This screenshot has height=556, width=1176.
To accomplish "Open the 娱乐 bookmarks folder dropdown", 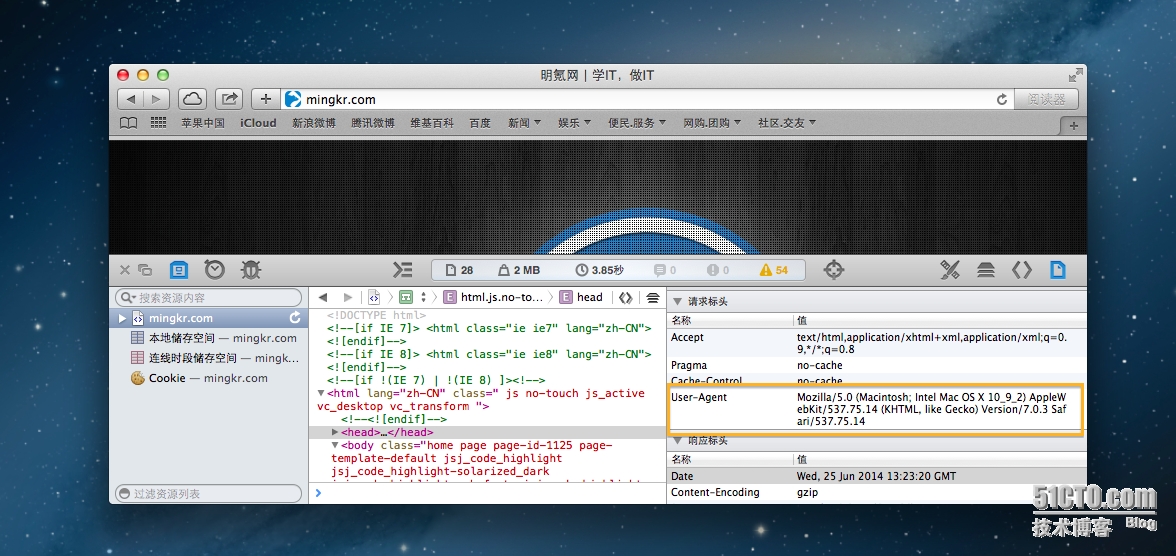I will pyautogui.click(x=574, y=123).
